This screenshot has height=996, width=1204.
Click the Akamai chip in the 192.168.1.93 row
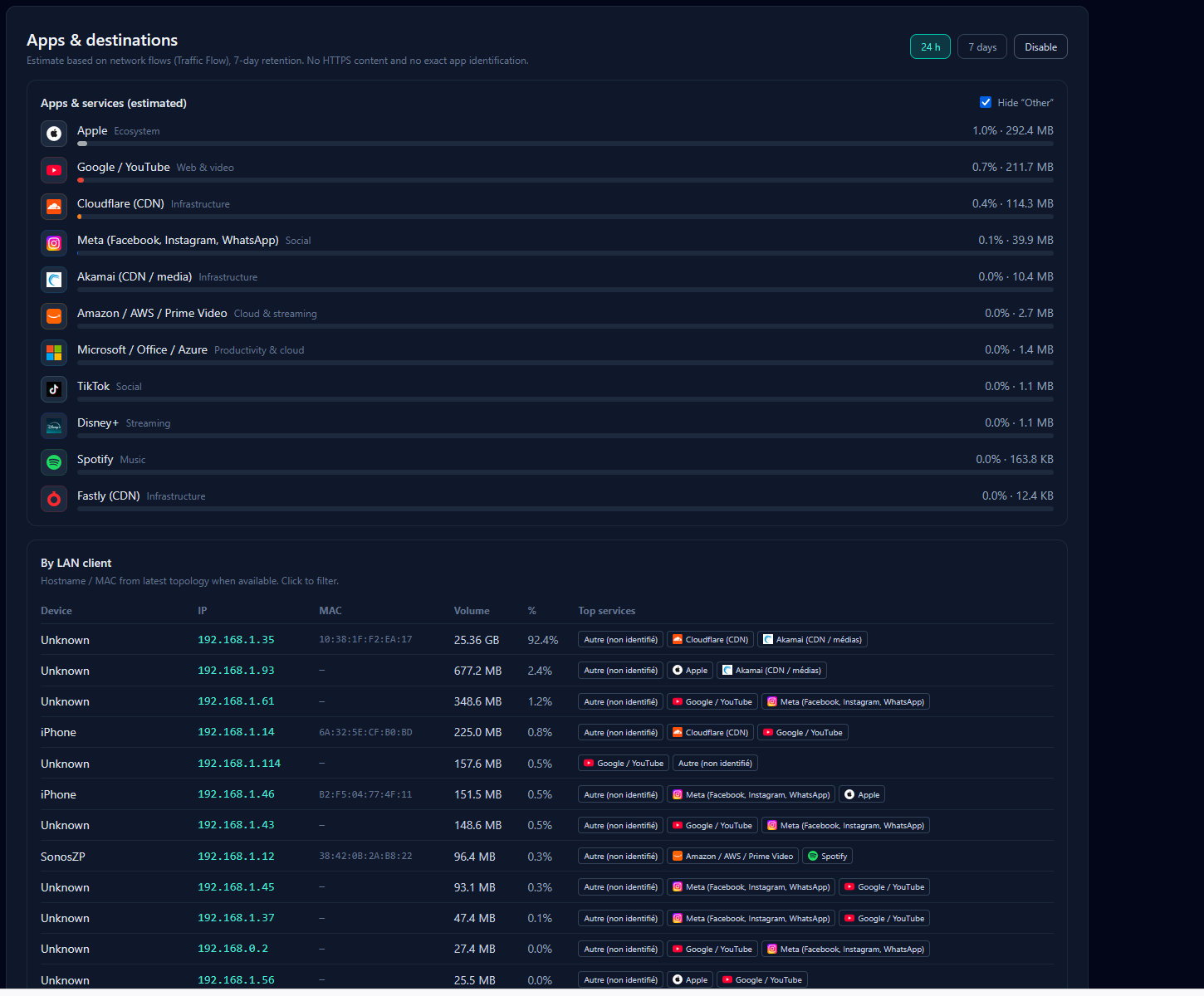pyautogui.click(x=771, y=671)
